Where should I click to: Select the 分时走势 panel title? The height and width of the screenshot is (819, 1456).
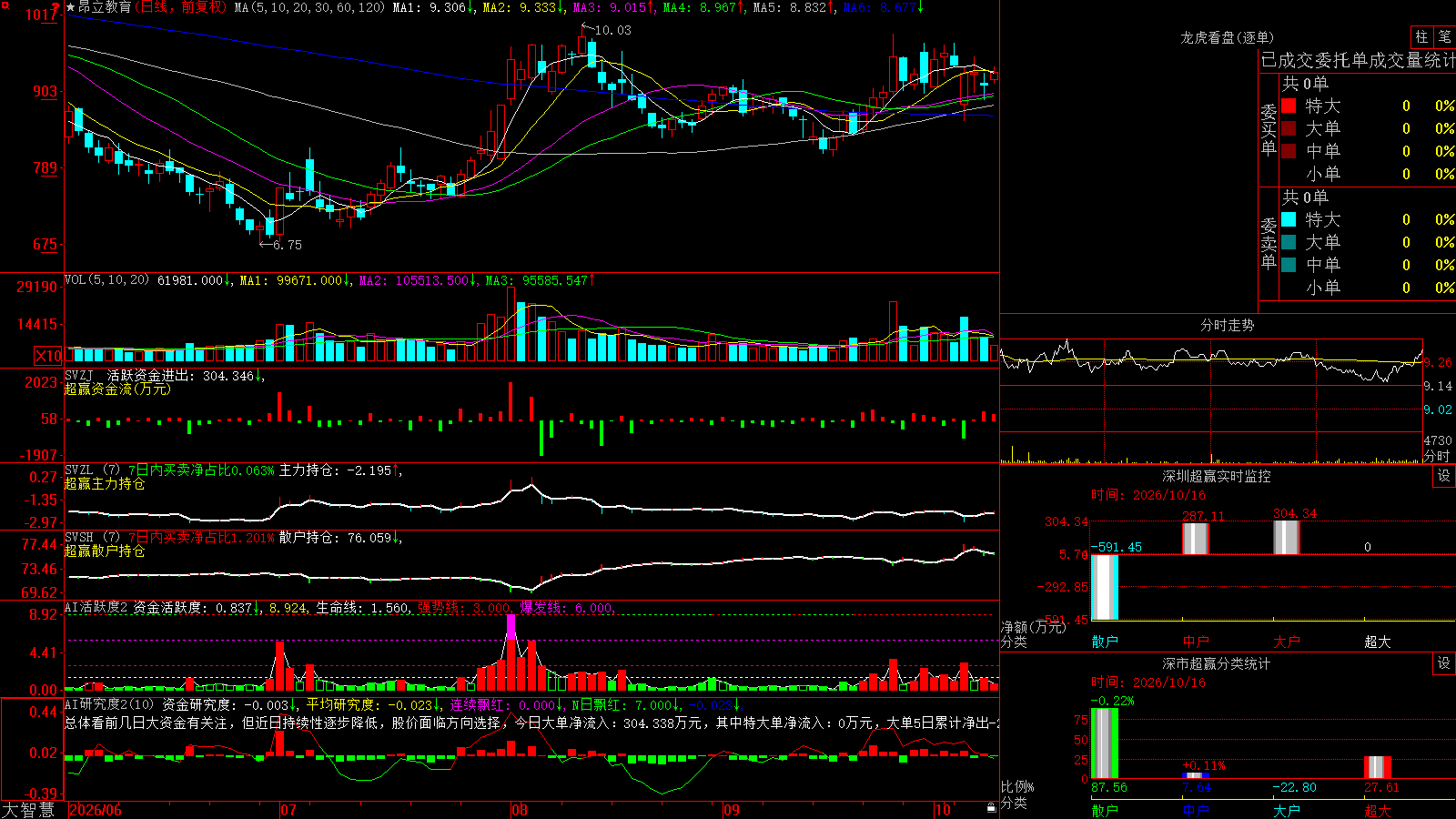[1227, 325]
